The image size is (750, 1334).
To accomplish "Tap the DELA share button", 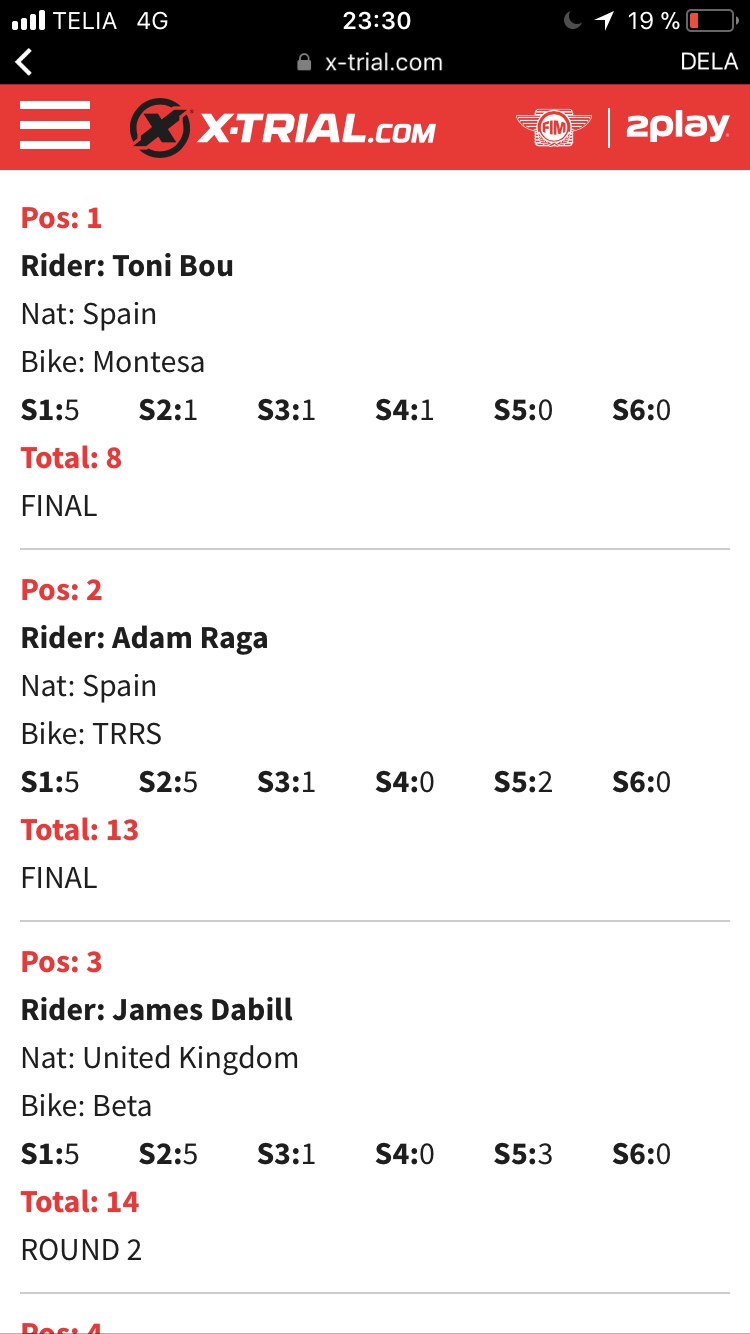I will click(x=708, y=62).
